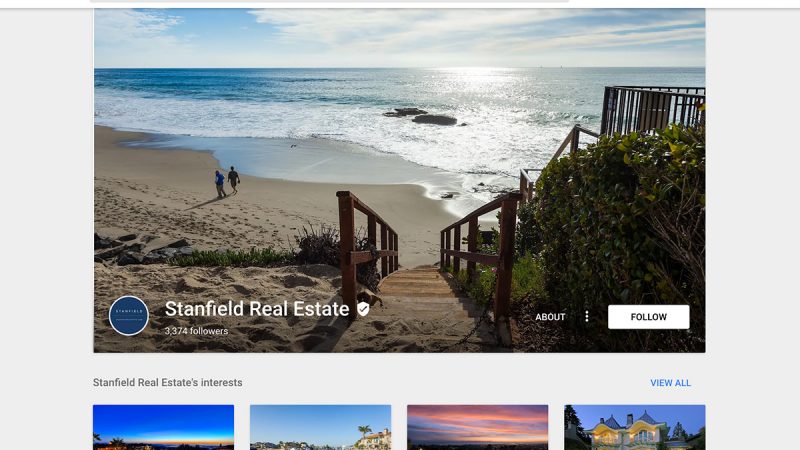Open the Stanfield Real Estate profile avatar
Viewport: 800px width, 450px height.
click(129, 315)
